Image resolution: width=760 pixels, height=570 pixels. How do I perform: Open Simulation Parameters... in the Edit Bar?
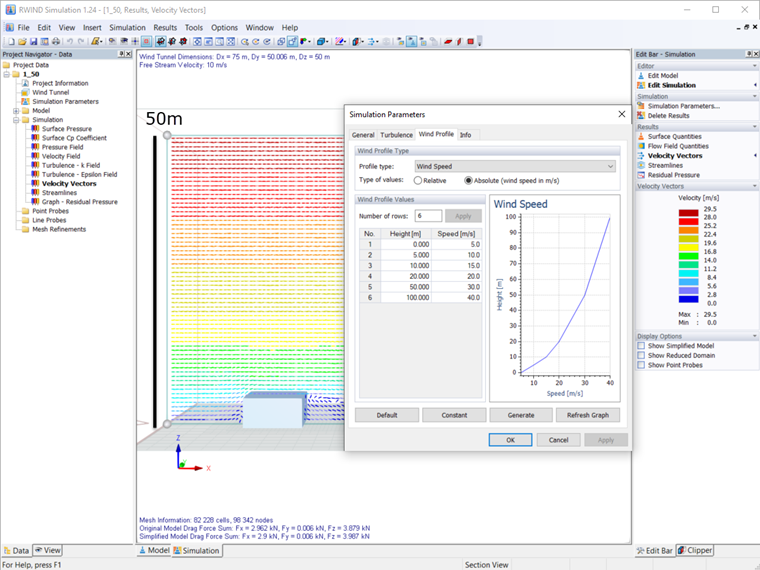coord(683,106)
